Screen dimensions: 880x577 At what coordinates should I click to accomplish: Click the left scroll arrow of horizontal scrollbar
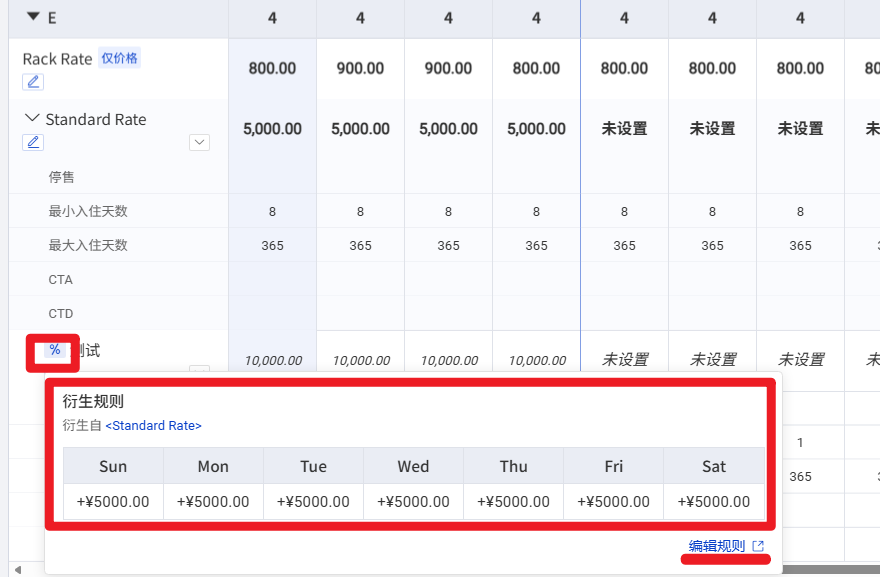(x=17, y=570)
